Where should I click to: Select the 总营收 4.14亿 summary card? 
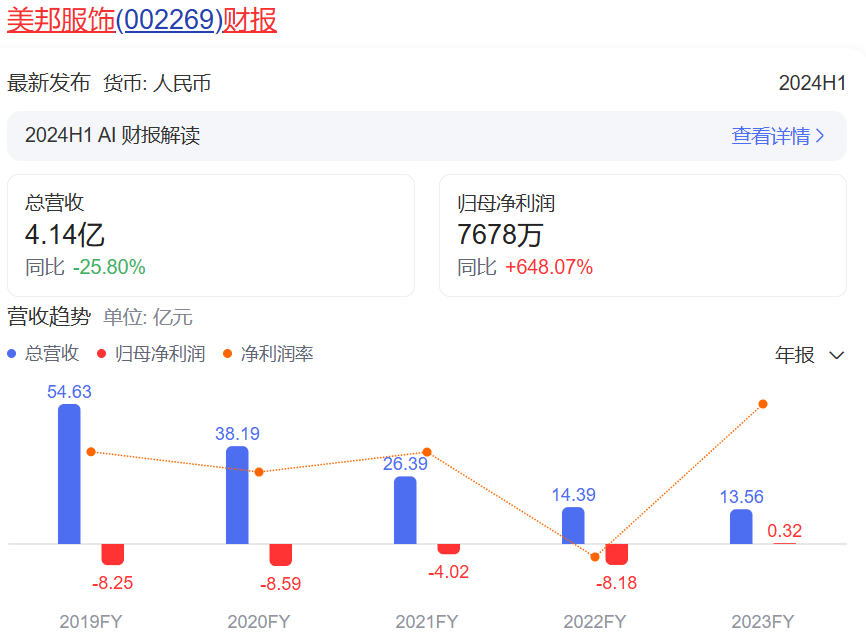210,235
